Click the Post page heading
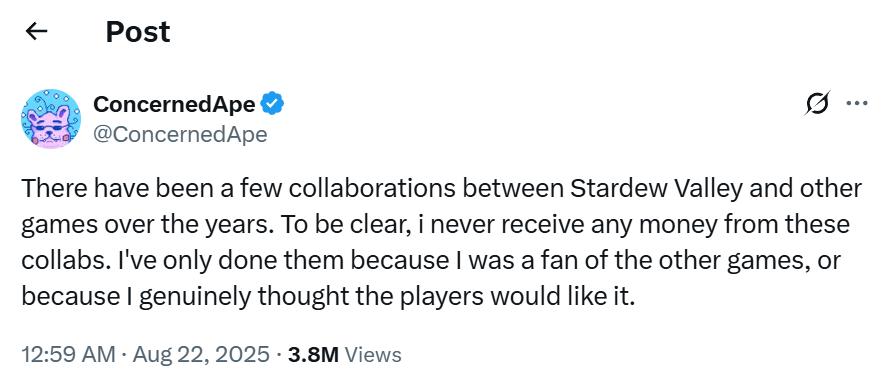This screenshot has width=891, height=378. (x=138, y=32)
